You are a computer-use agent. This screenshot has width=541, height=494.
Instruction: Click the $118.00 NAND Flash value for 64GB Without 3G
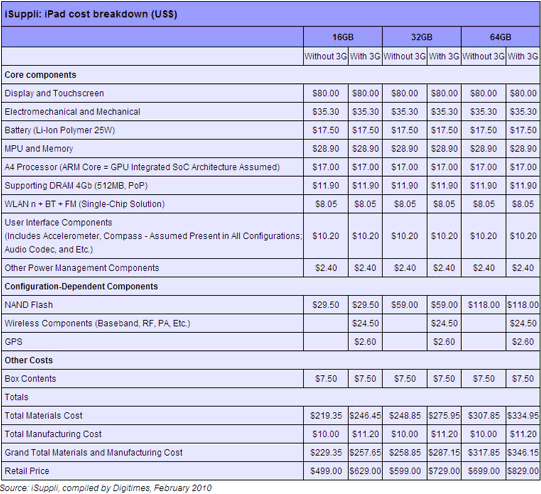(x=483, y=305)
